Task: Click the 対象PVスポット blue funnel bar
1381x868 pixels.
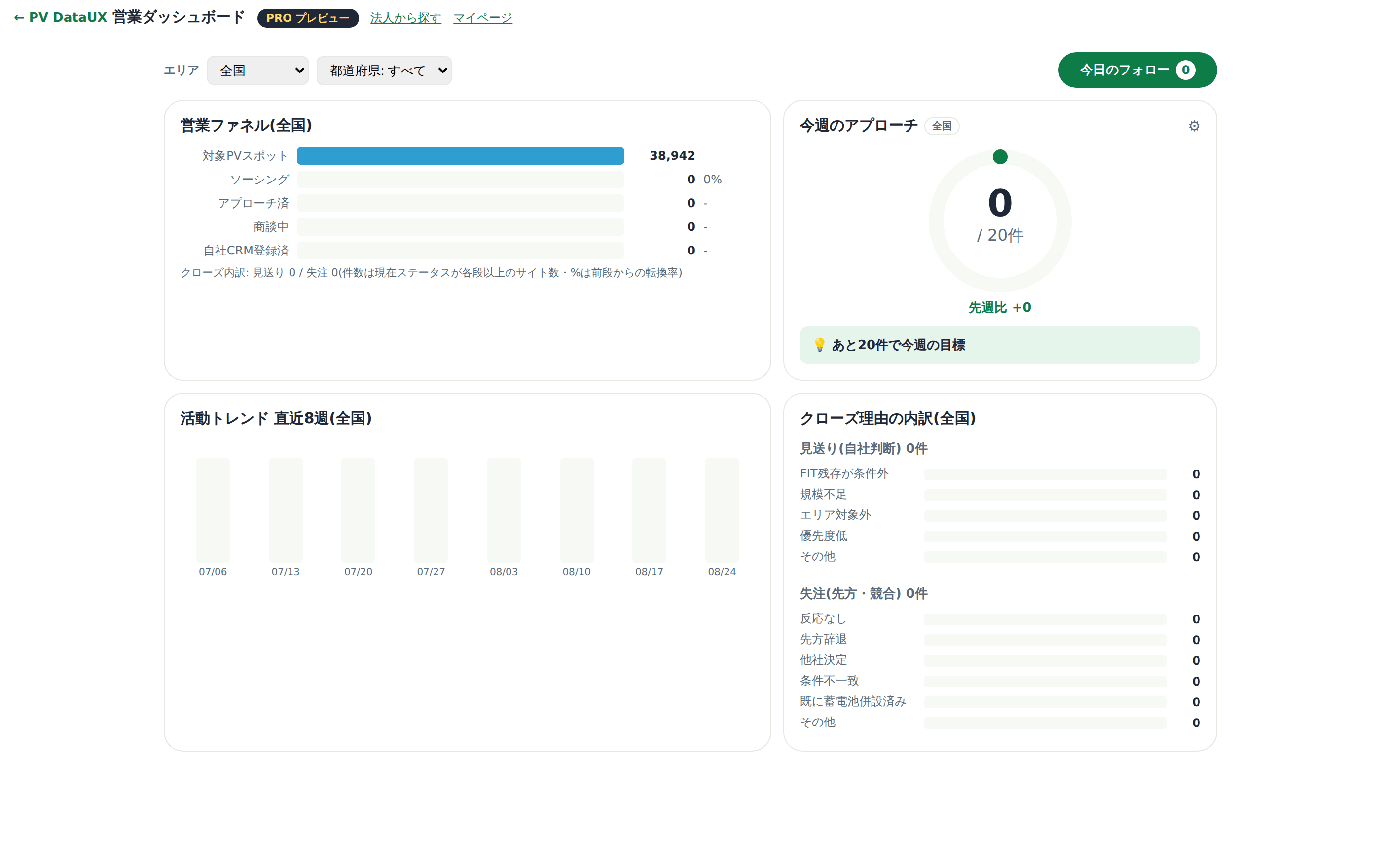Action: click(x=461, y=155)
